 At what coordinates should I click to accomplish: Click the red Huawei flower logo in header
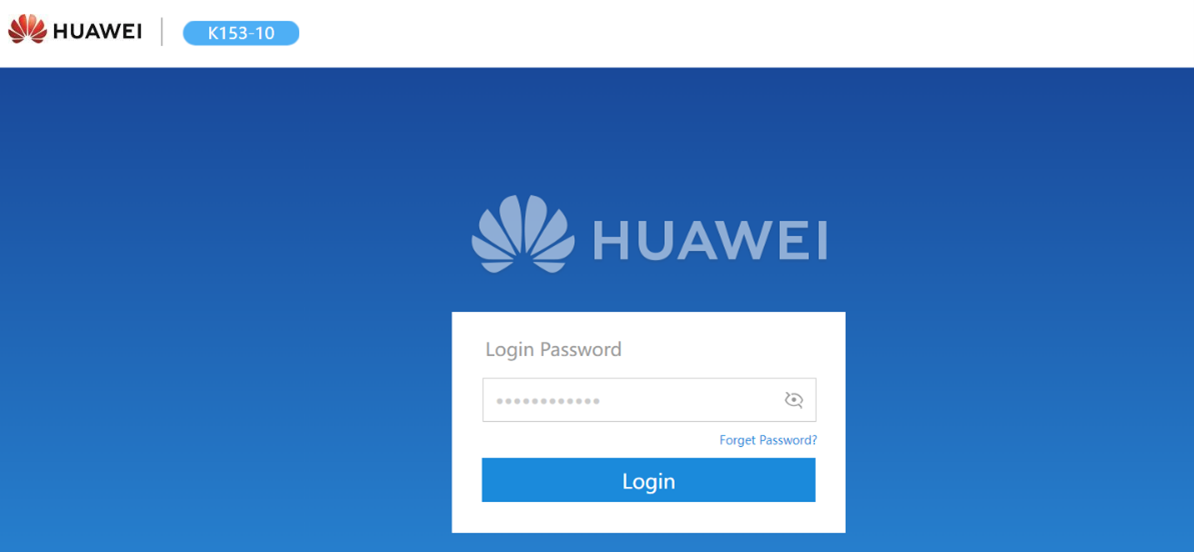[x=27, y=30]
